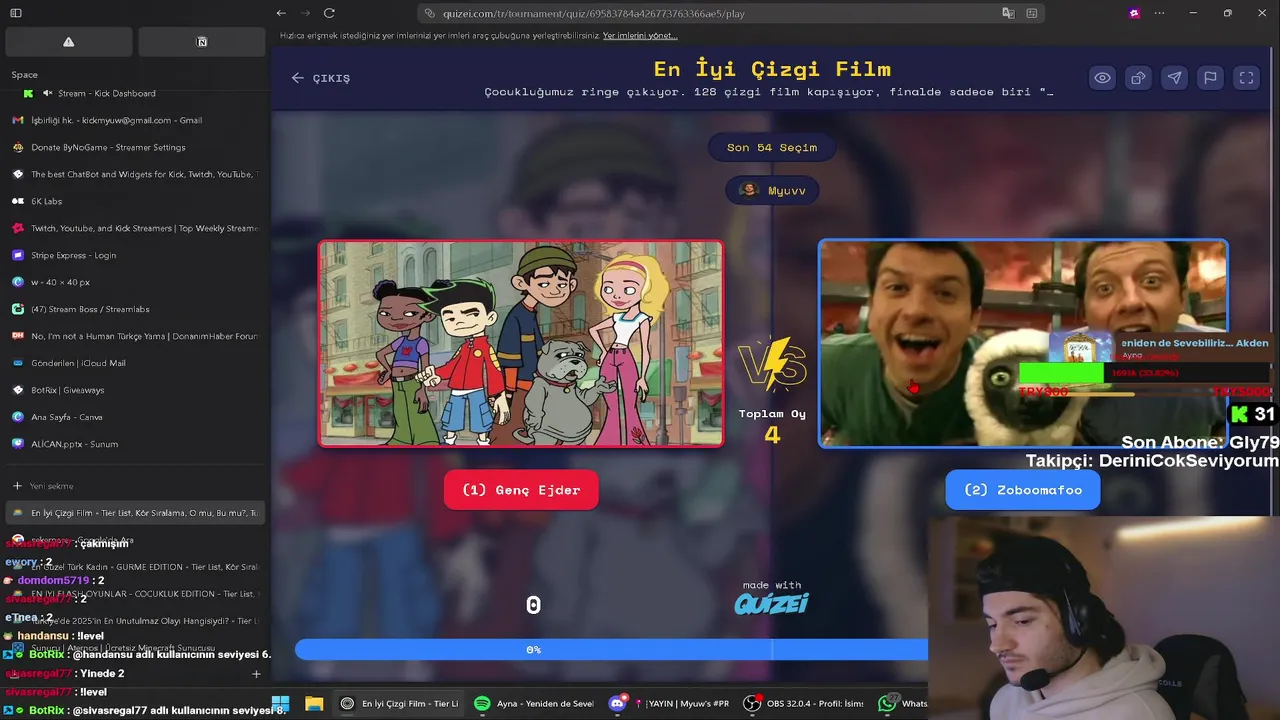Viewport: 1280px width, 720px height.
Task: Toggle the quiz eye visibility icon
Action: (x=1102, y=78)
